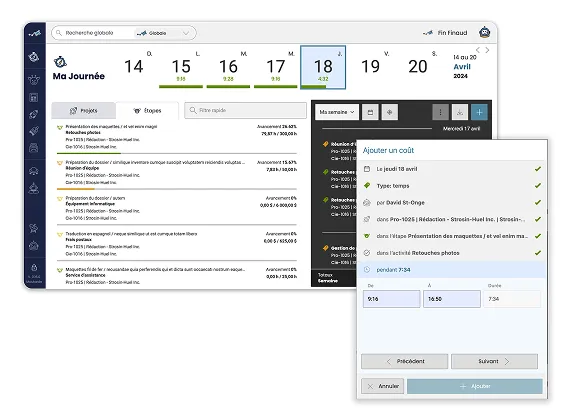Click the Ajouter button
Image resolution: width=582 pixels, height=418 pixels.
click(x=475, y=386)
